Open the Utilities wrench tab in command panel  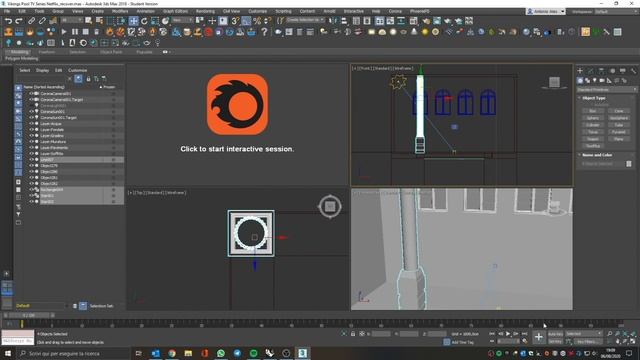(x=633, y=71)
